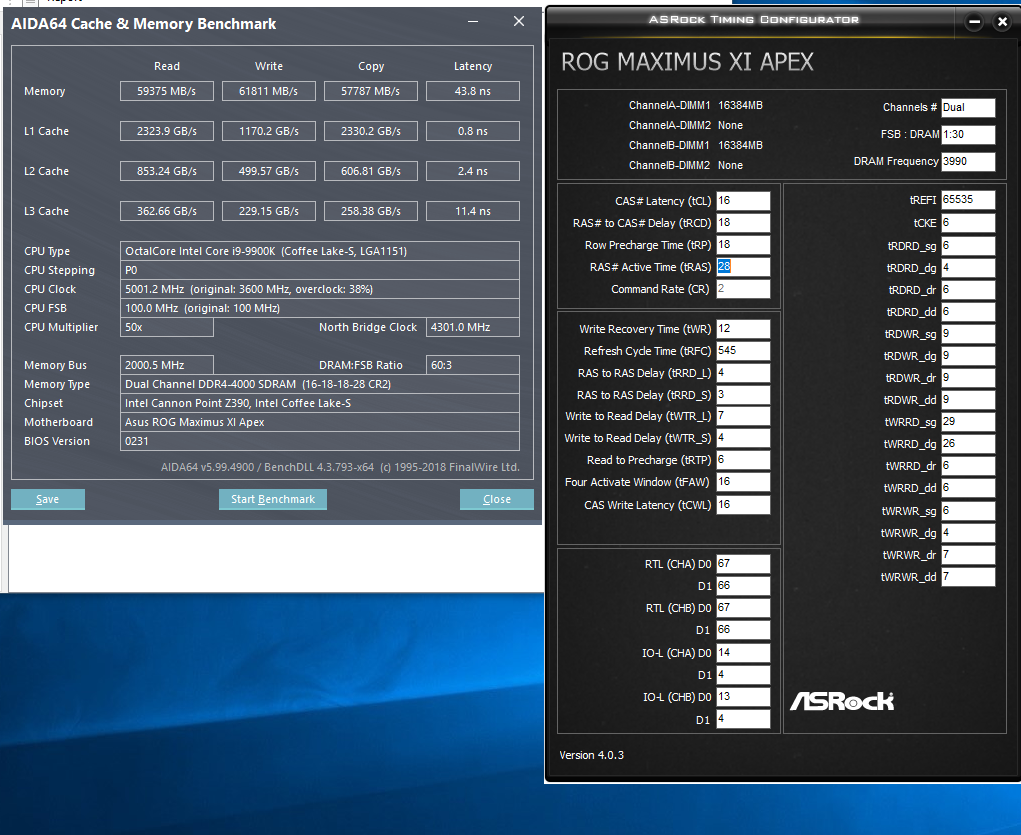Select the tRDRD_dr value field

pos(968,290)
